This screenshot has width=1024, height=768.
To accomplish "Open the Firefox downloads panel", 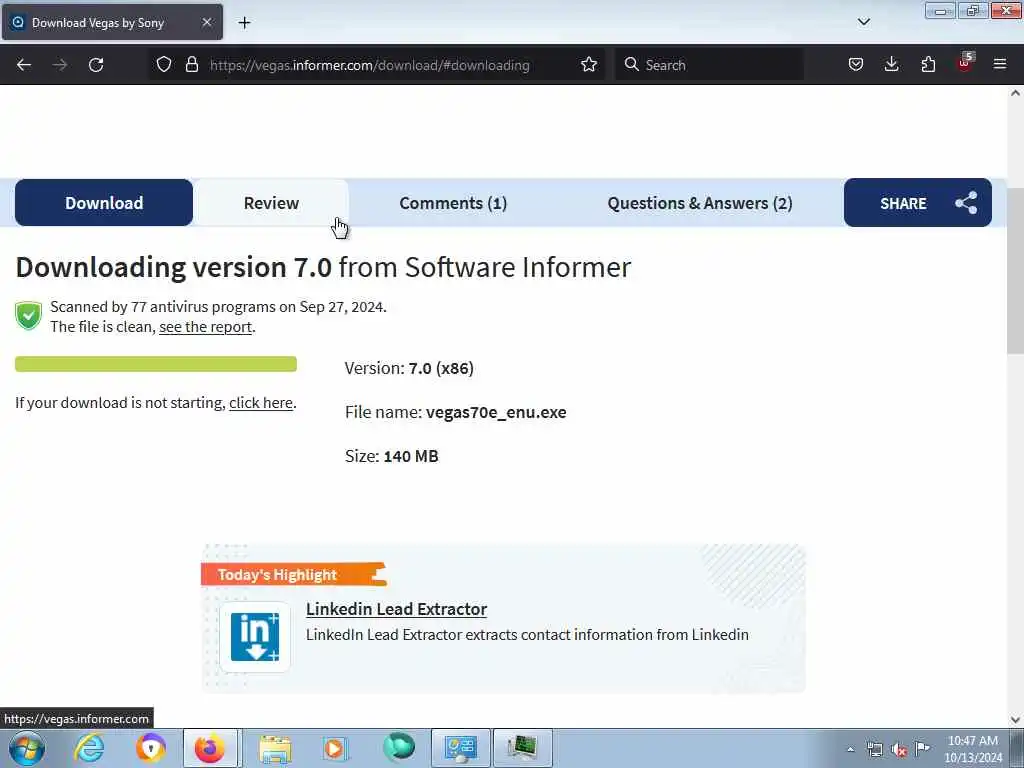I will (891, 65).
